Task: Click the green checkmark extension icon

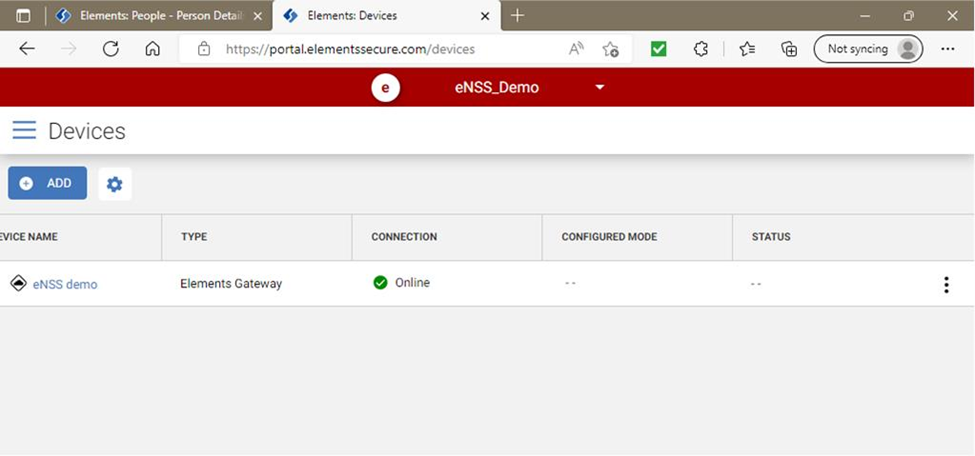Action: point(658,49)
